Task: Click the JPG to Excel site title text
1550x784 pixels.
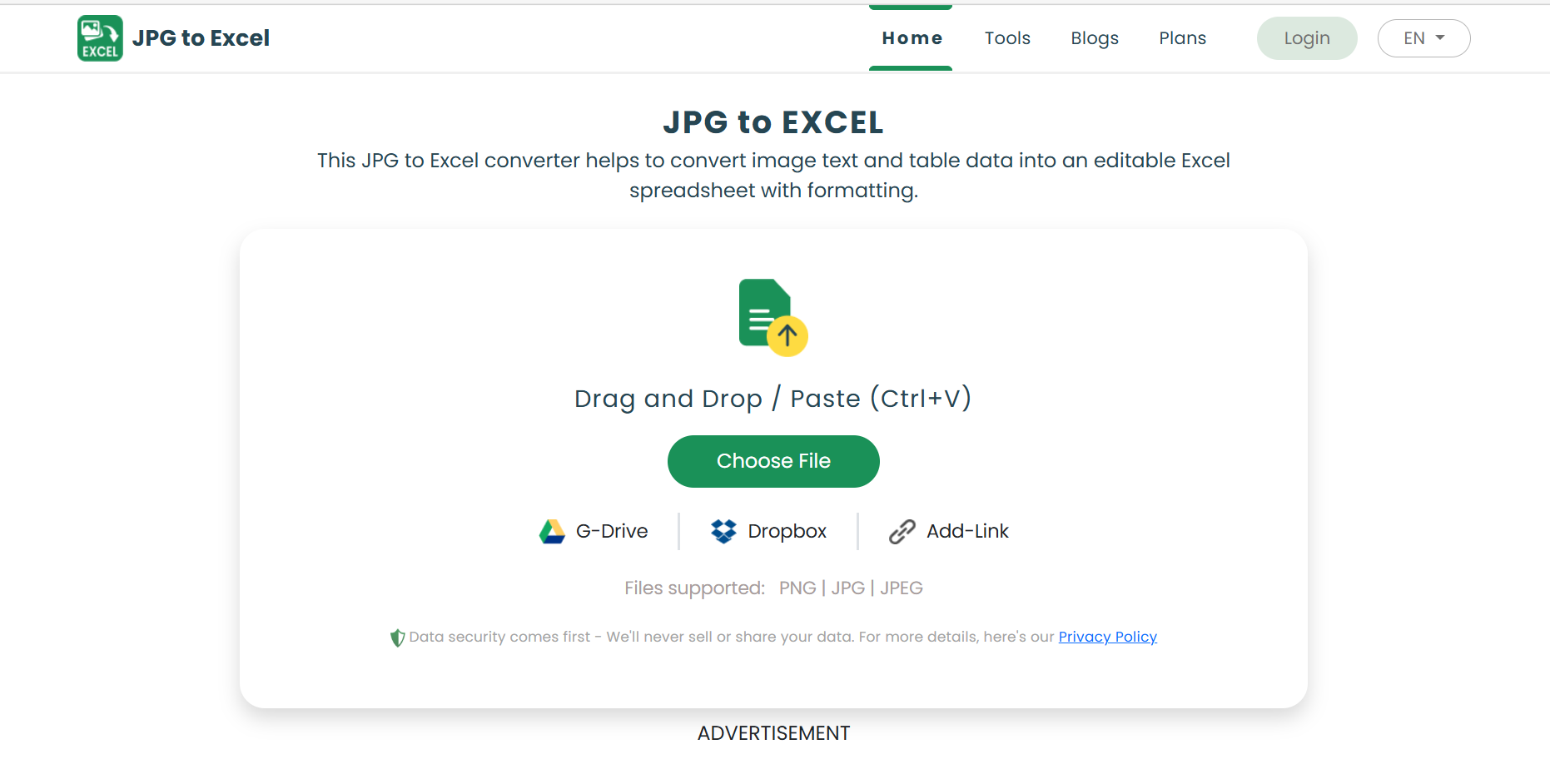Action: (x=201, y=37)
